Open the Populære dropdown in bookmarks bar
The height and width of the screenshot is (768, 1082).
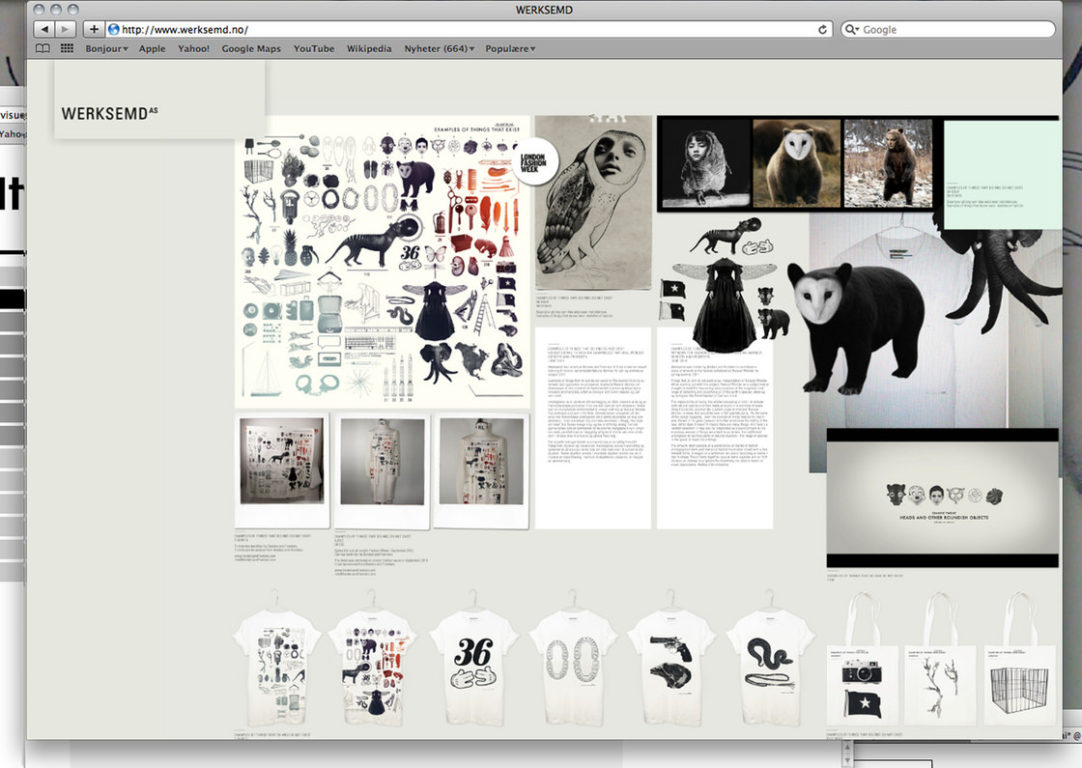click(511, 48)
